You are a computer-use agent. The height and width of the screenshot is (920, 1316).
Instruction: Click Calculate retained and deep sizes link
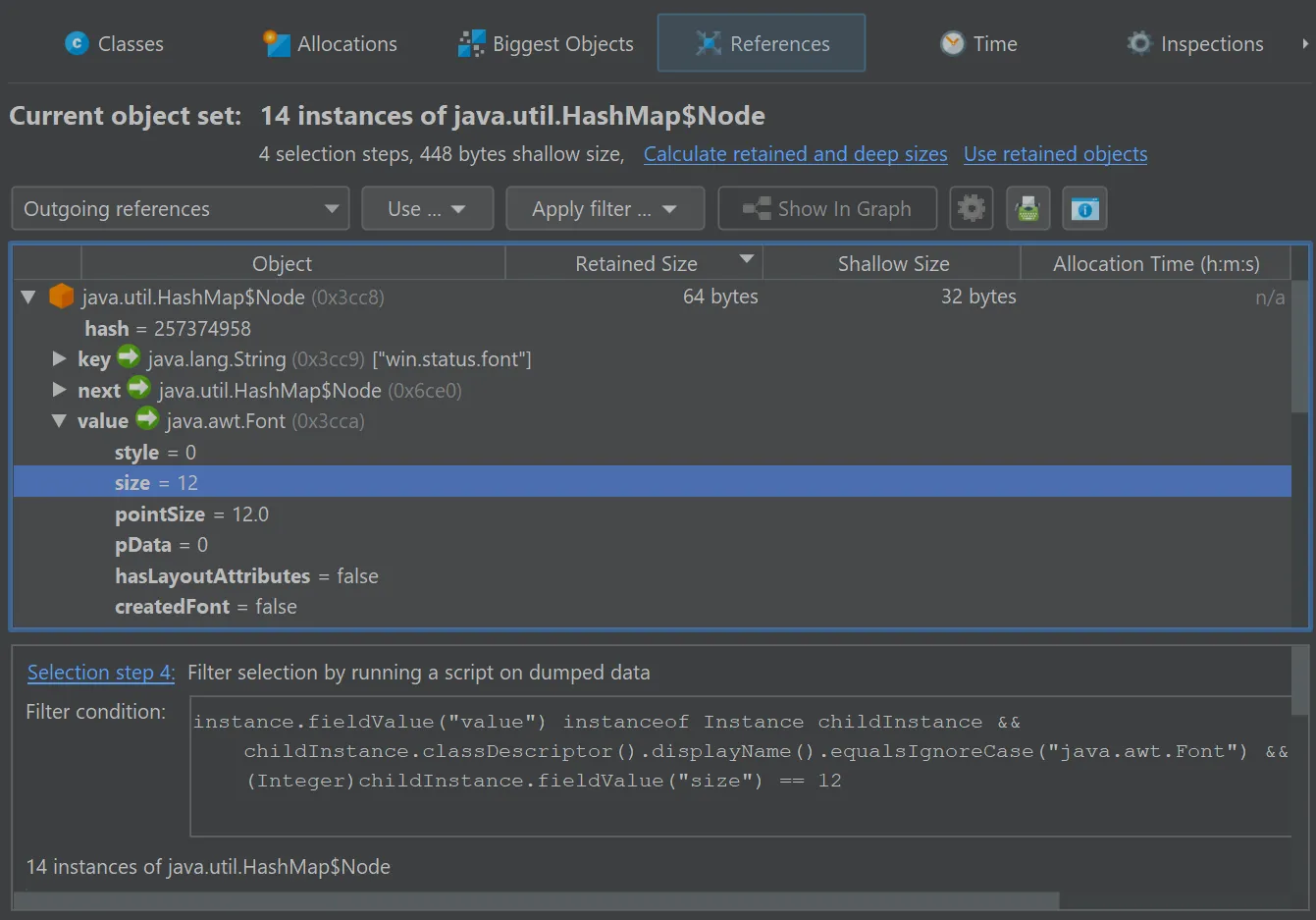pyautogui.click(x=796, y=154)
